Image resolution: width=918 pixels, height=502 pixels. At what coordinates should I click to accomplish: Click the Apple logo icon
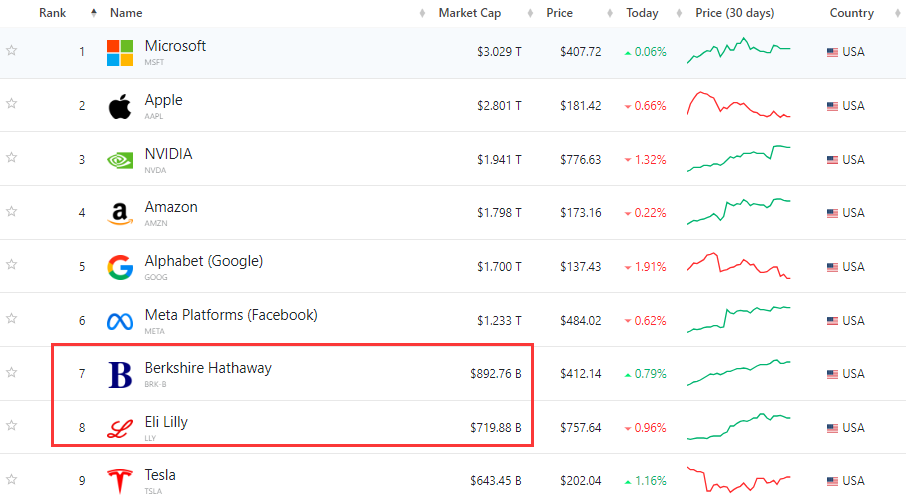[120, 106]
